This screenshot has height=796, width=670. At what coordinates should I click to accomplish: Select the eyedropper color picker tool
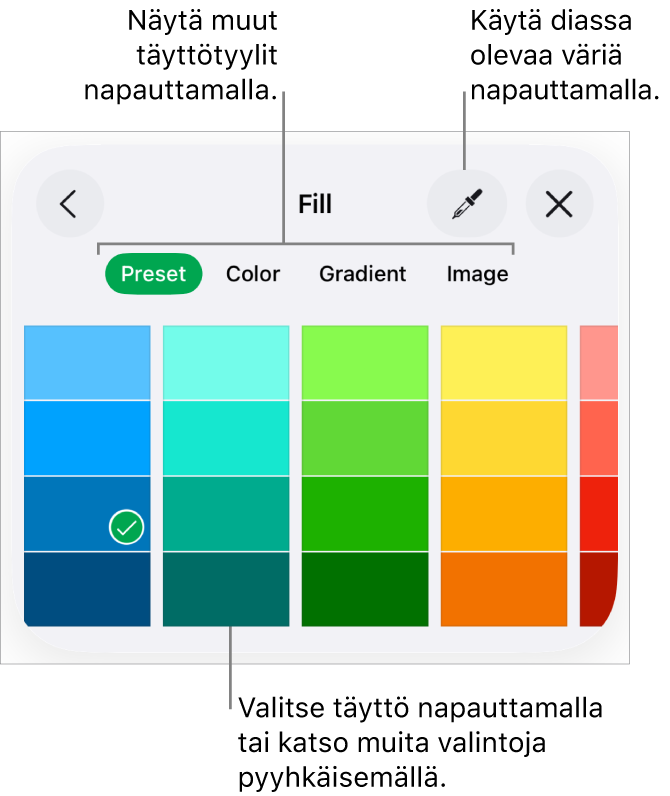tap(466, 204)
